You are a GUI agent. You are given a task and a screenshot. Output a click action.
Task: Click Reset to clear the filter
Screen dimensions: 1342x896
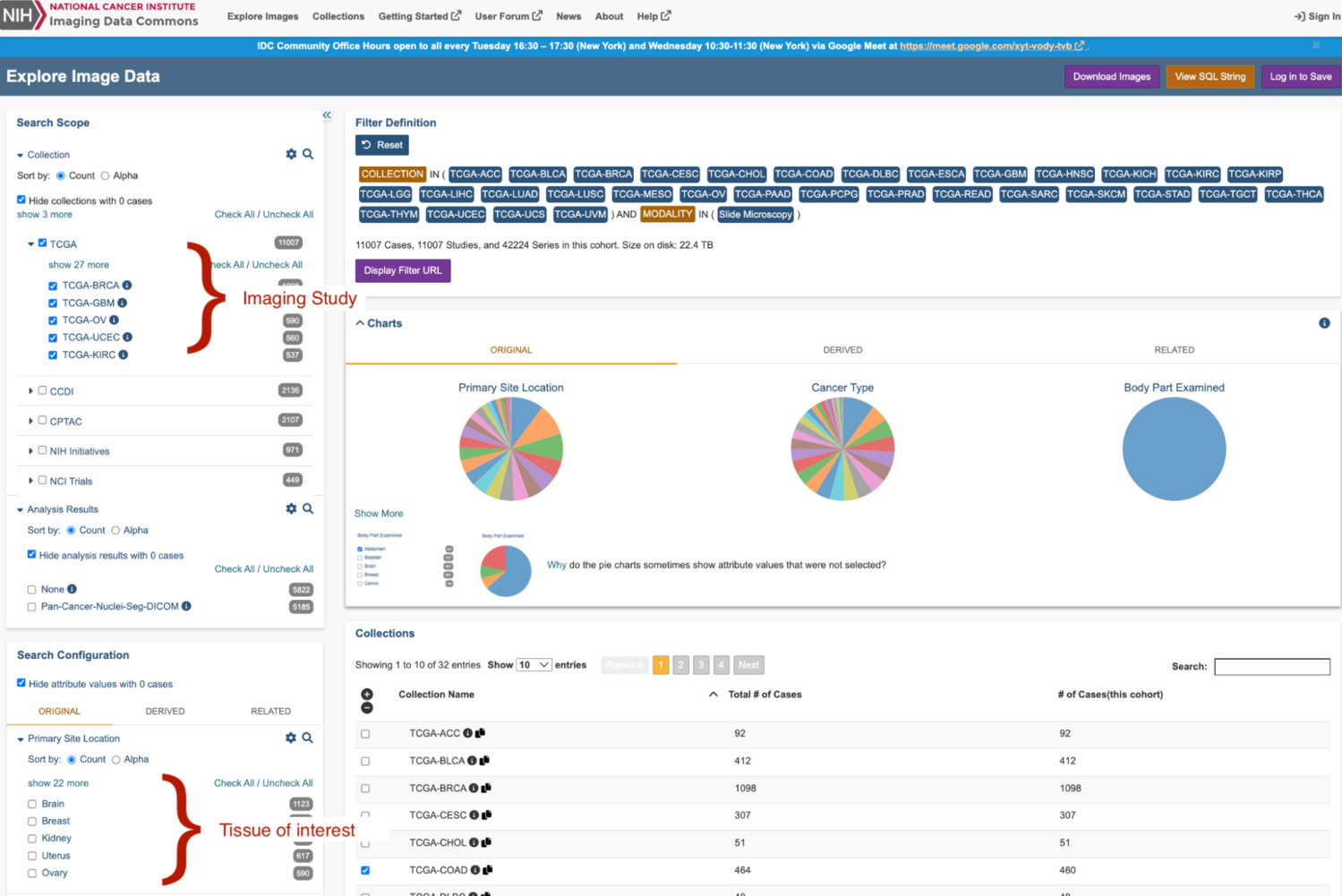[381, 144]
